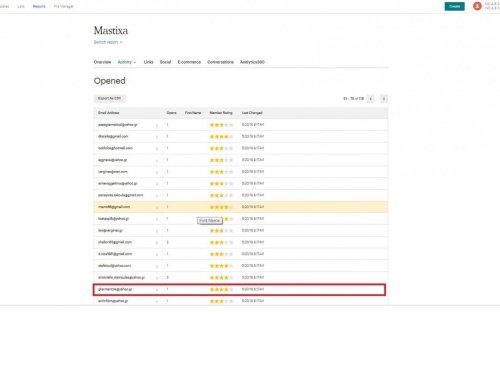This screenshot has height=374, width=500.
Task: Open Reports in top navigation
Action: click(39, 6)
